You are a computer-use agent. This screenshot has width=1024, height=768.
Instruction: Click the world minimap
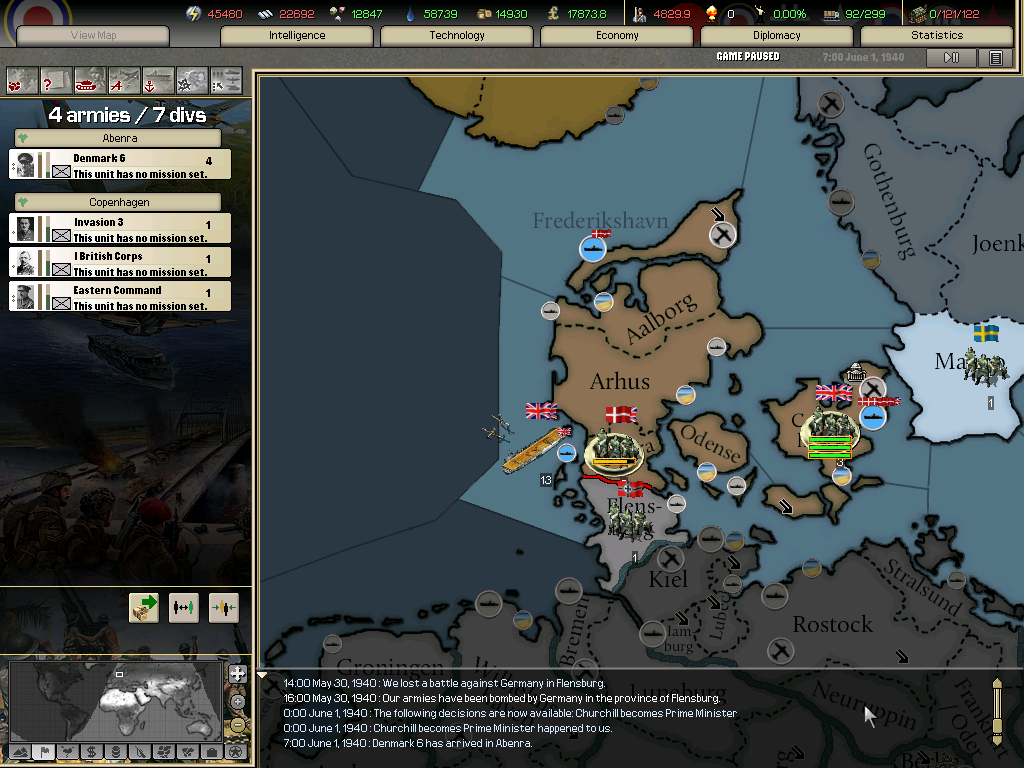point(116,703)
